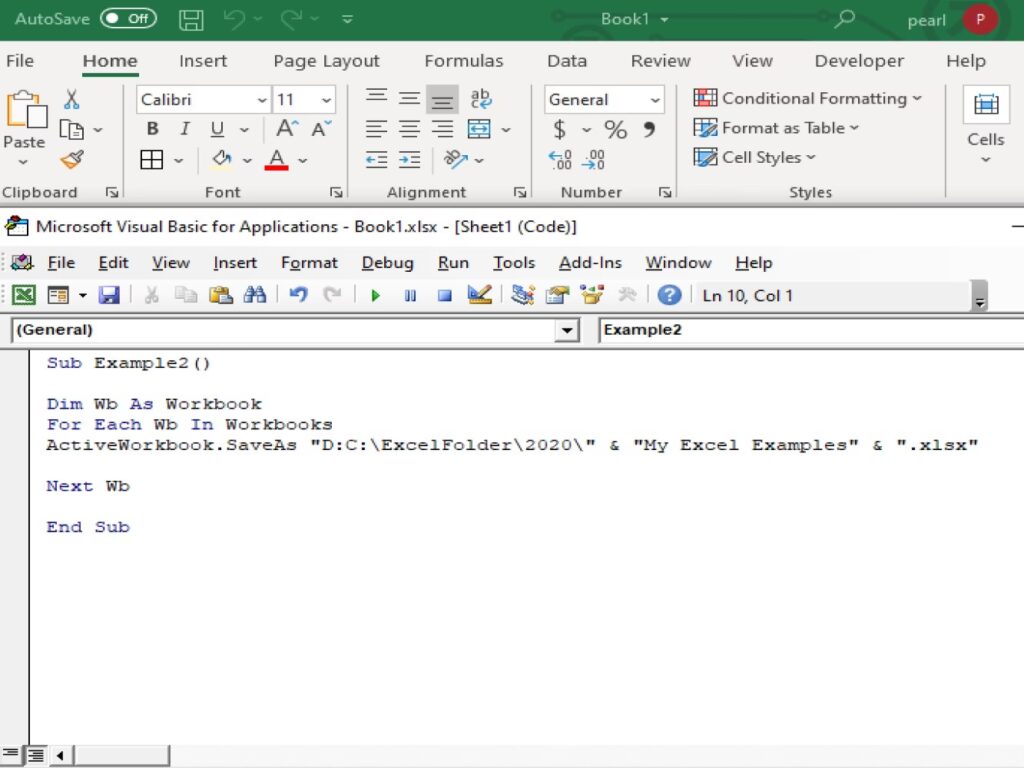Toggle AutoSave switch

[x=128, y=18]
